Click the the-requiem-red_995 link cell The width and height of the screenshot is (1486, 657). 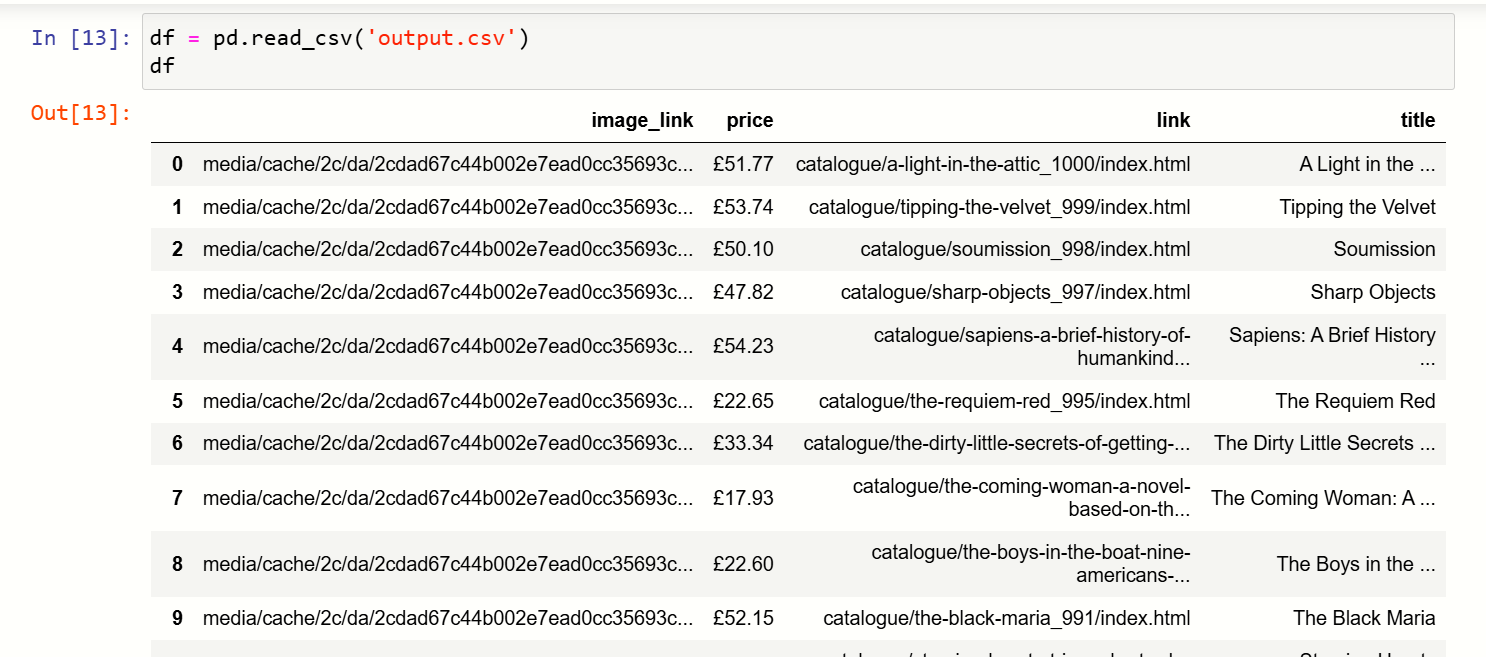coord(1005,401)
